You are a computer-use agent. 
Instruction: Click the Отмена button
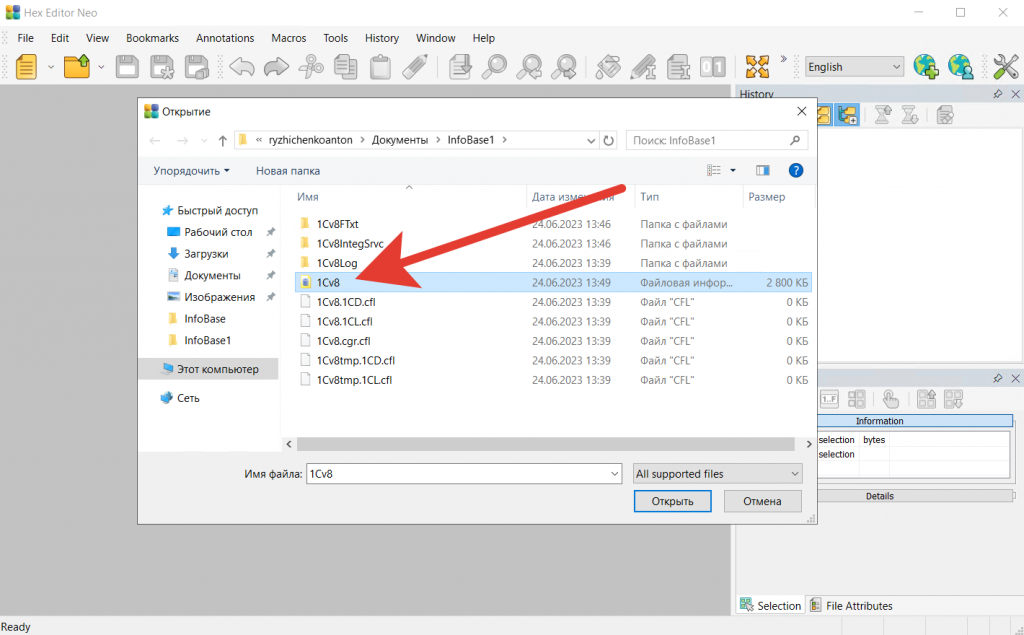[x=762, y=501]
